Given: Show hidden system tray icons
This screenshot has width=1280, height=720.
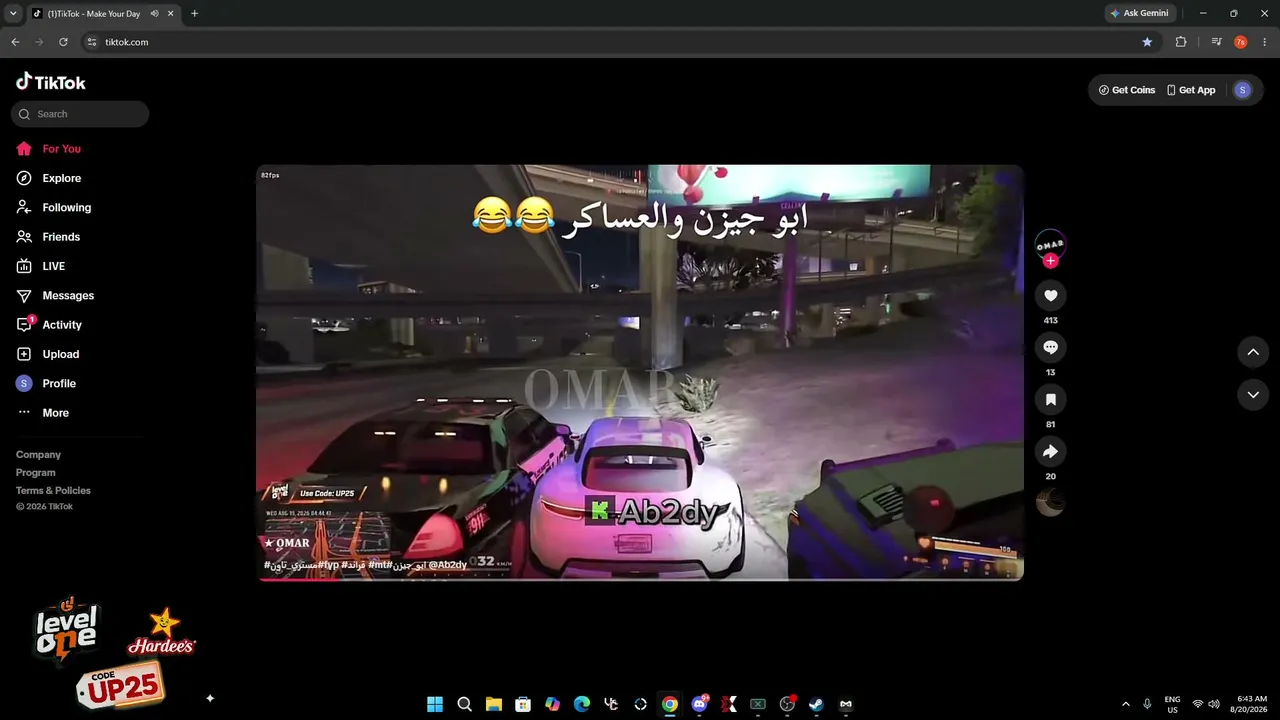Looking at the screenshot, I should coord(1126,704).
